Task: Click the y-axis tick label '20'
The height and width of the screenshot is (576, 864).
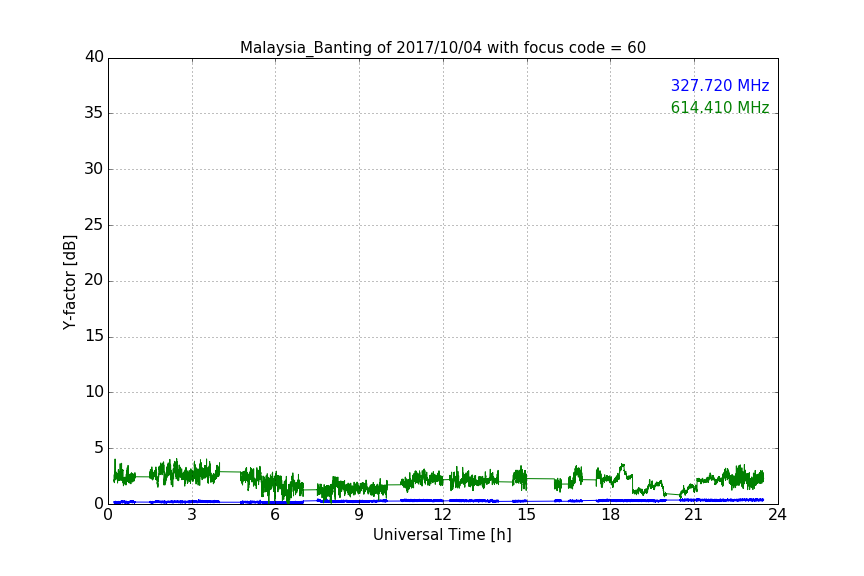Action: [x=94, y=281]
